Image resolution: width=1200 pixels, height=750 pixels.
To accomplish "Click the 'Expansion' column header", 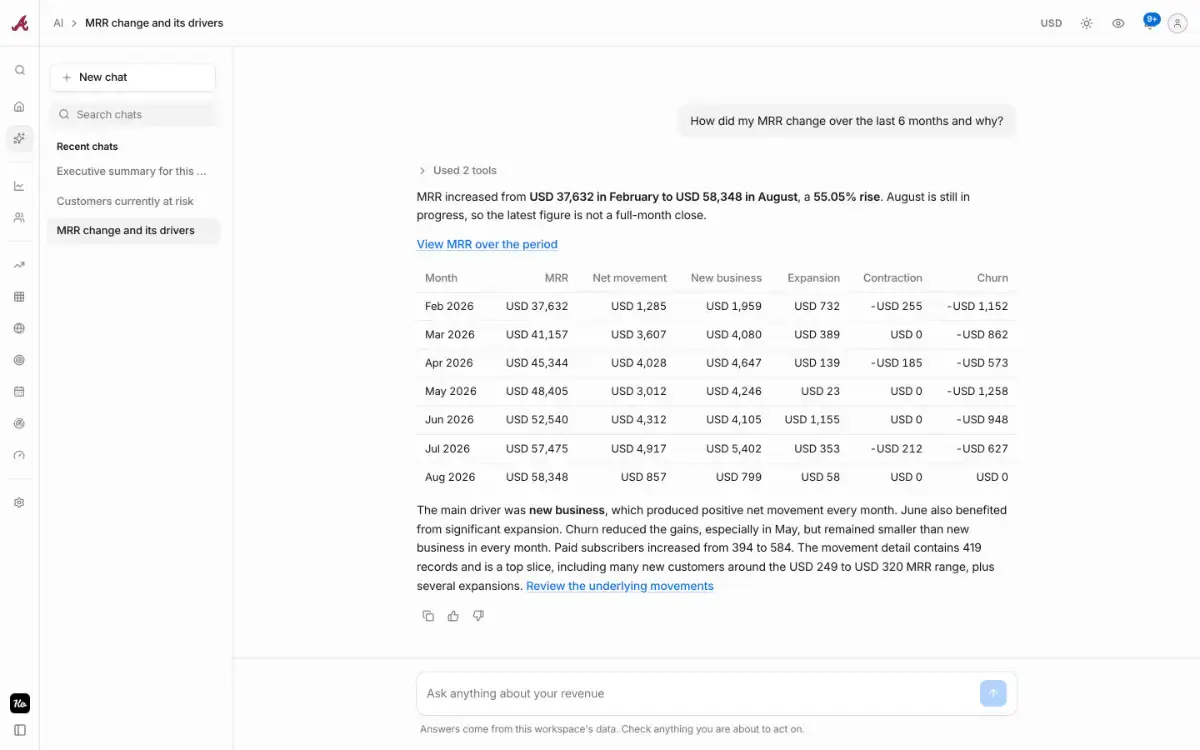I will coord(813,278).
